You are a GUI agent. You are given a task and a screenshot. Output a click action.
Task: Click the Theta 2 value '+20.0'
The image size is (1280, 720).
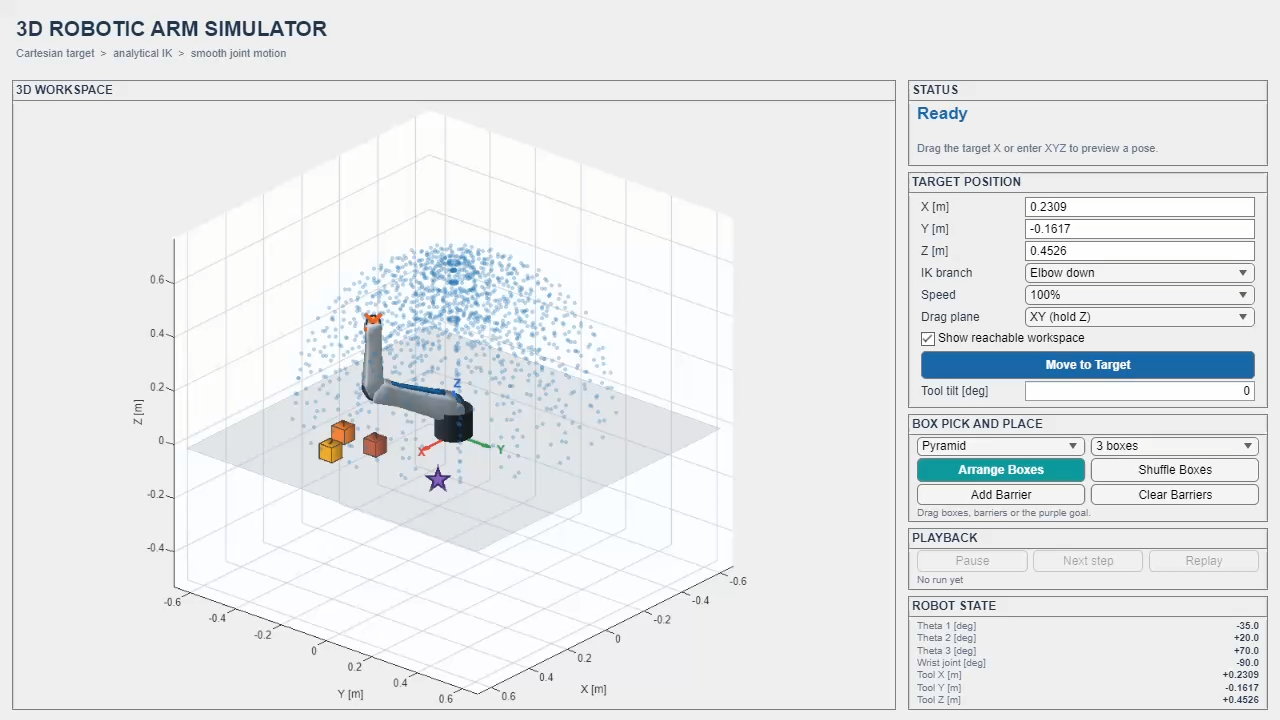click(x=1247, y=638)
